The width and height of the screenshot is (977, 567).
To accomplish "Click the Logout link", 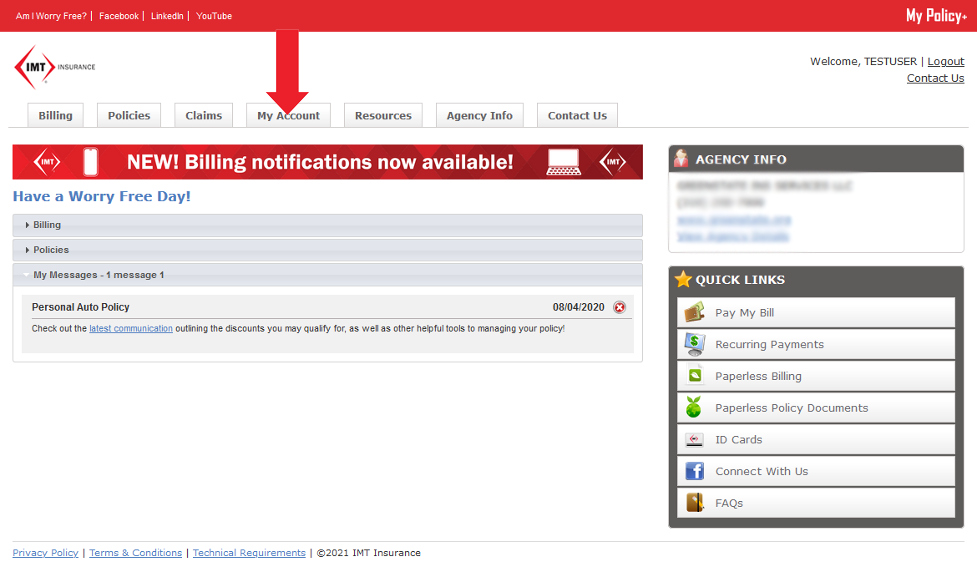I will coord(946,61).
